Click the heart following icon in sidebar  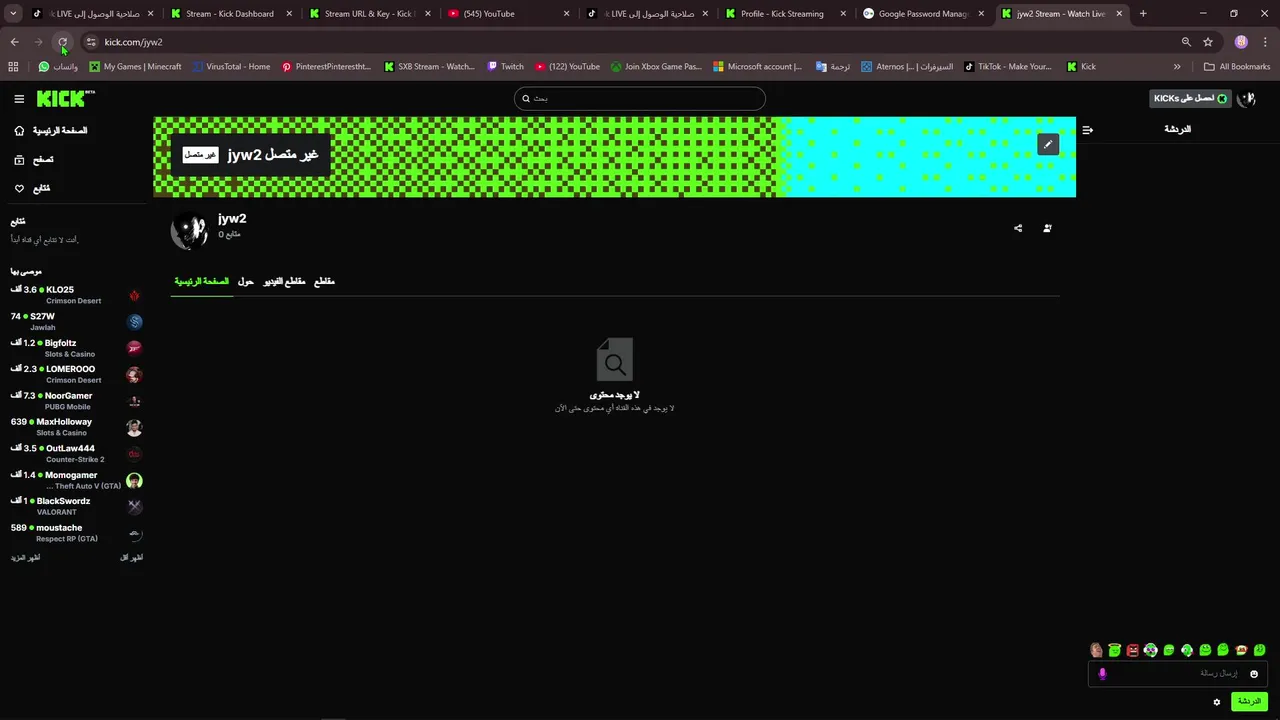(19, 188)
